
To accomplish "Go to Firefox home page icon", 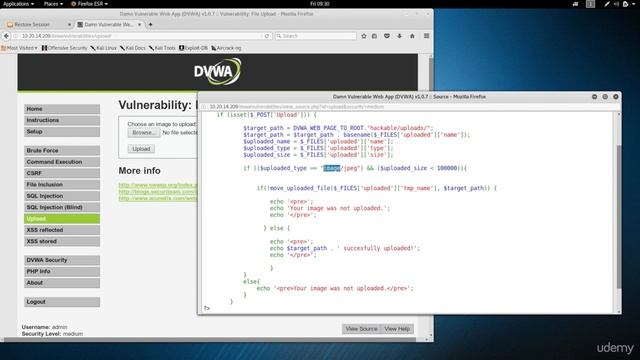I will pyautogui.click(x=412, y=36).
